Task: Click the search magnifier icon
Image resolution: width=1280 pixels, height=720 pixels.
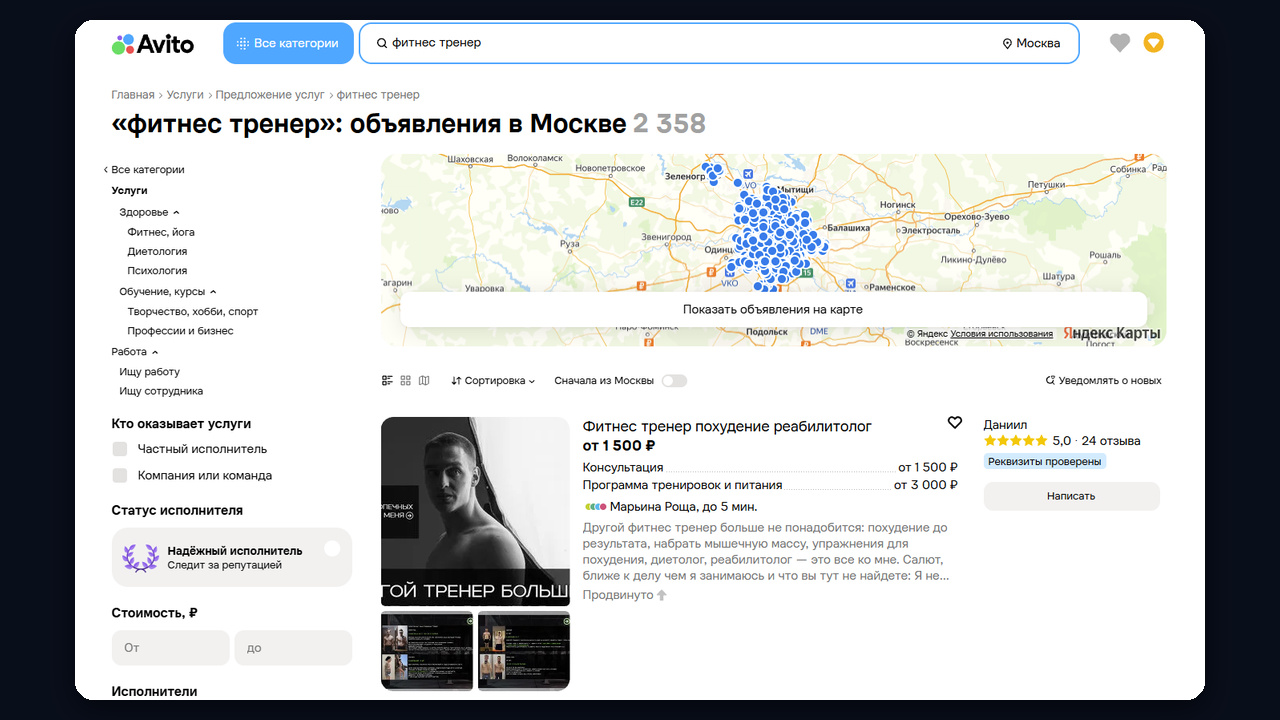Action: pos(382,43)
